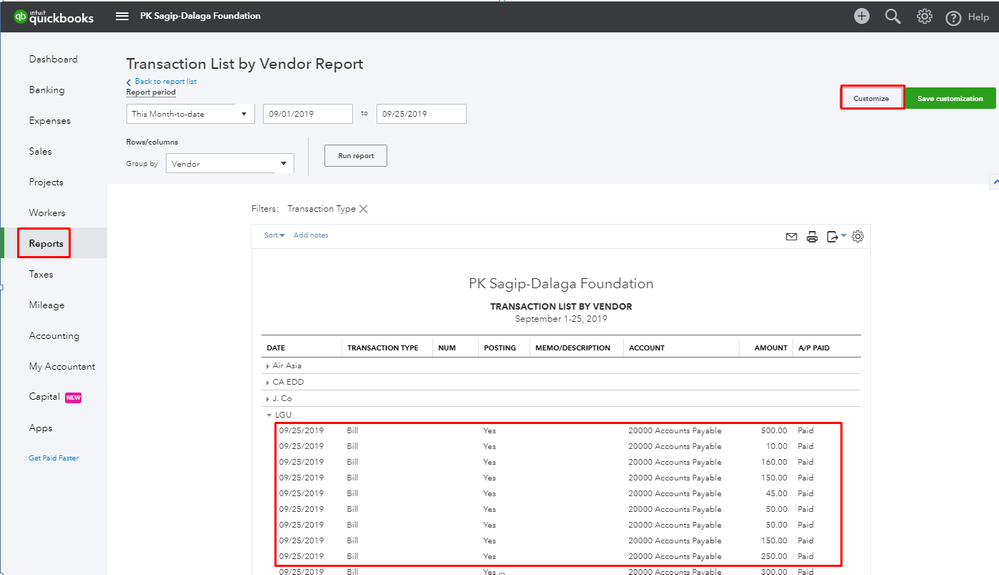This screenshot has height=575, width=999.
Task: Click the search magnifier icon
Action: click(893, 16)
